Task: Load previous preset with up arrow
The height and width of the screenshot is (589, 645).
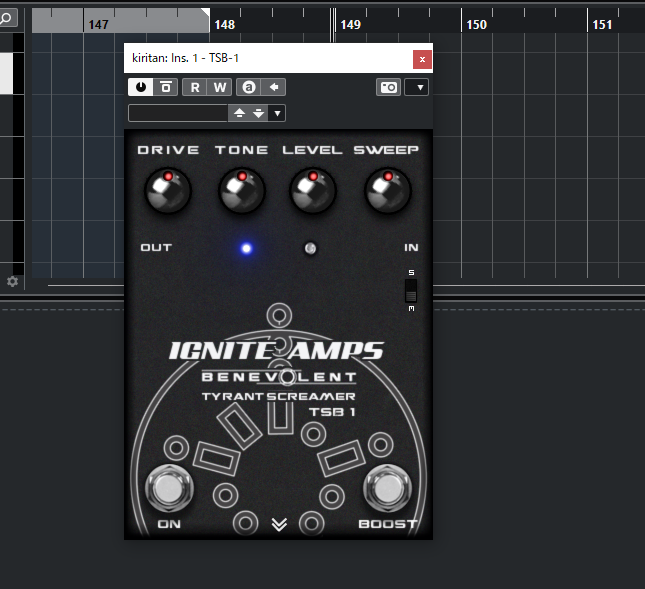Action: click(x=239, y=113)
